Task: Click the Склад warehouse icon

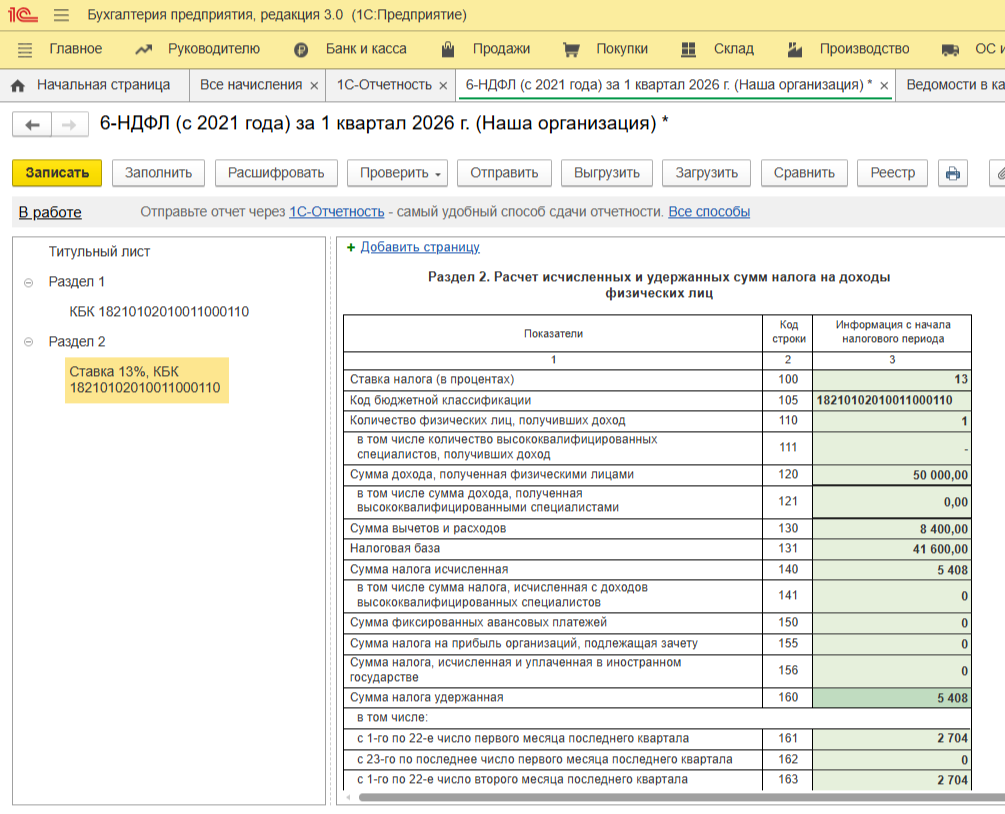Action: point(688,49)
